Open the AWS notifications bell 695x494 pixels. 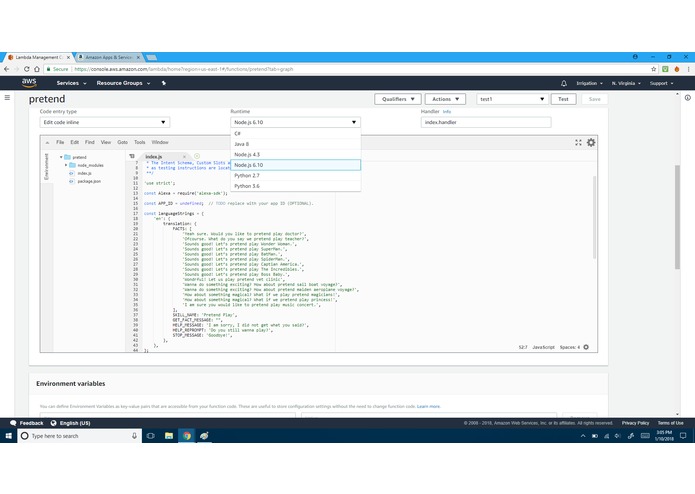click(564, 83)
